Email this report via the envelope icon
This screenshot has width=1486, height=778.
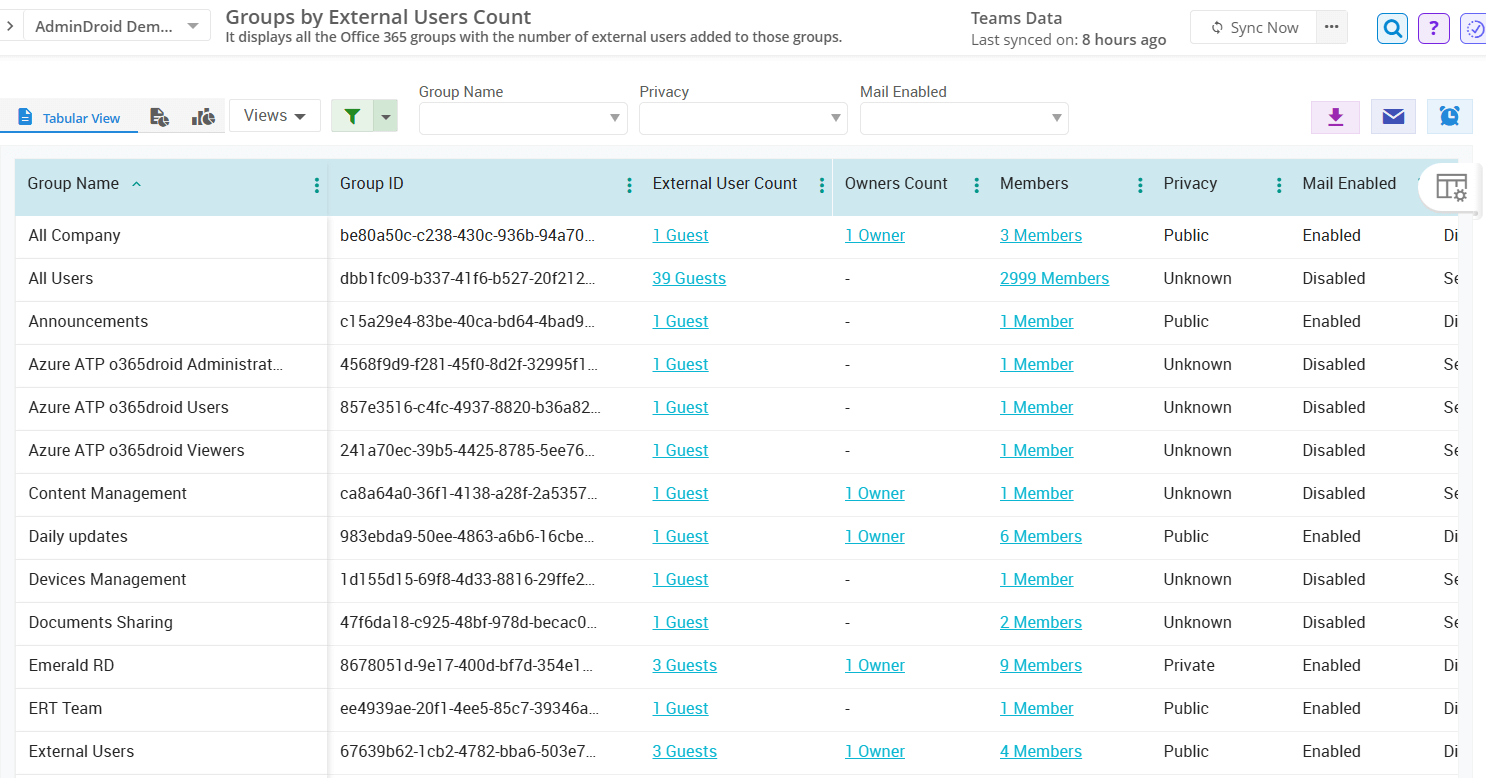[1393, 116]
